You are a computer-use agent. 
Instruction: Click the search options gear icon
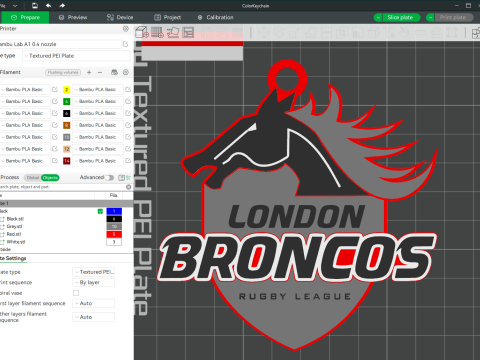click(x=129, y=187)
